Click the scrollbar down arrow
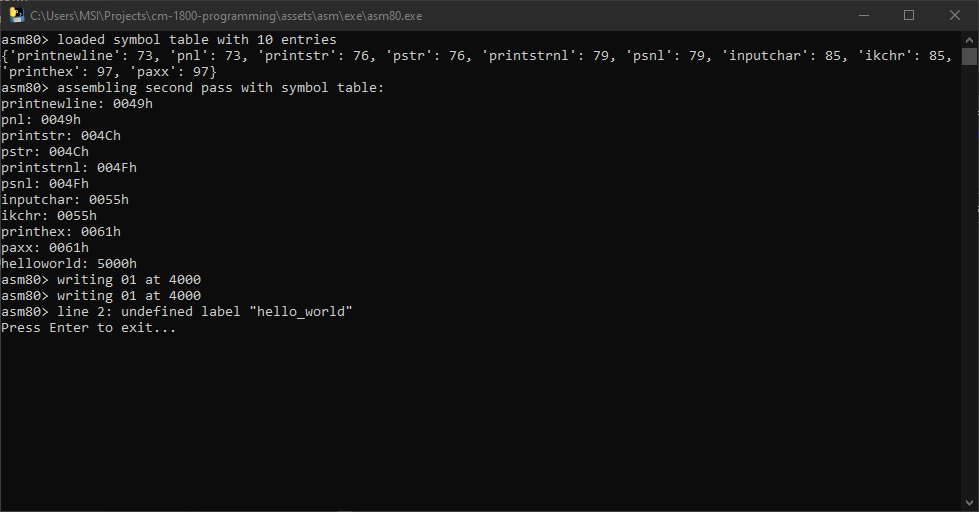 [969, 503]
